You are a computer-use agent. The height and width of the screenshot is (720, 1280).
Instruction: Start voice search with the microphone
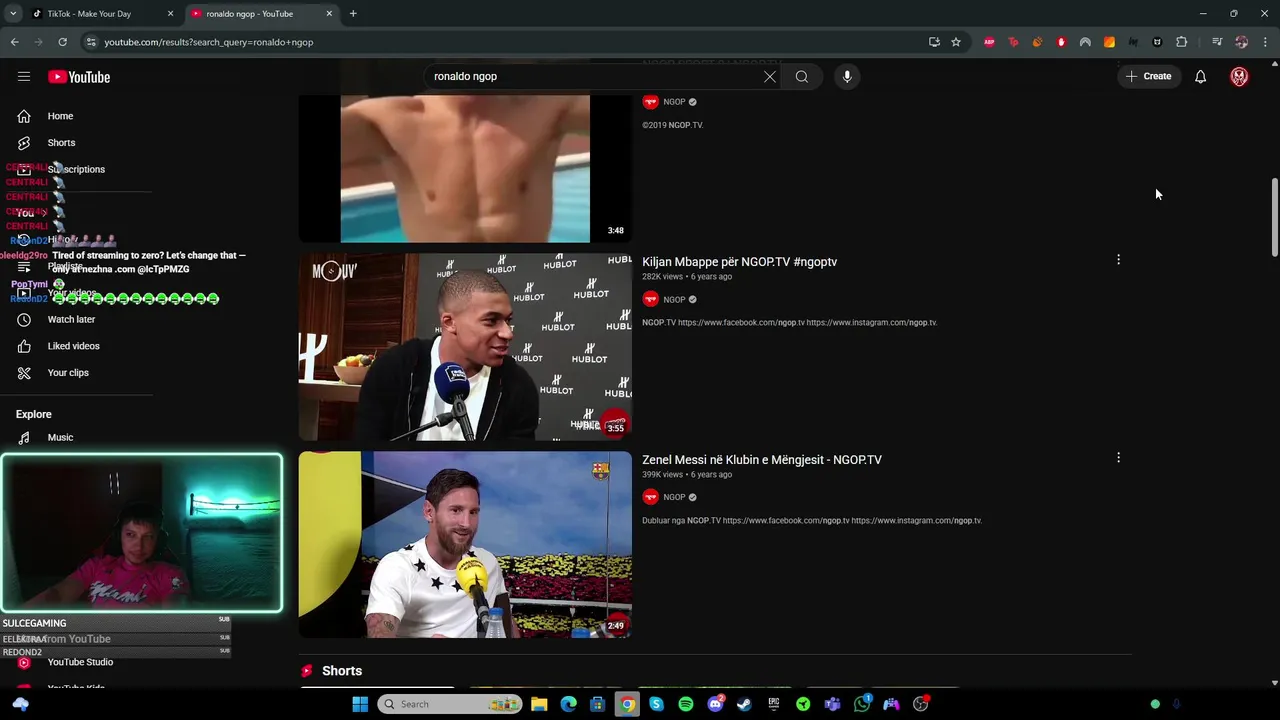click(x=847, y=77)
